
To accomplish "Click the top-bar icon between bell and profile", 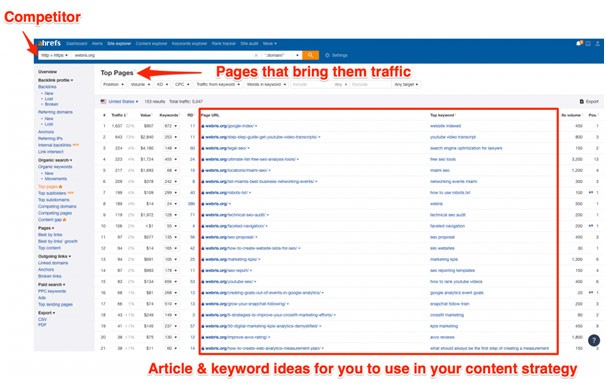I will [588, 43].
